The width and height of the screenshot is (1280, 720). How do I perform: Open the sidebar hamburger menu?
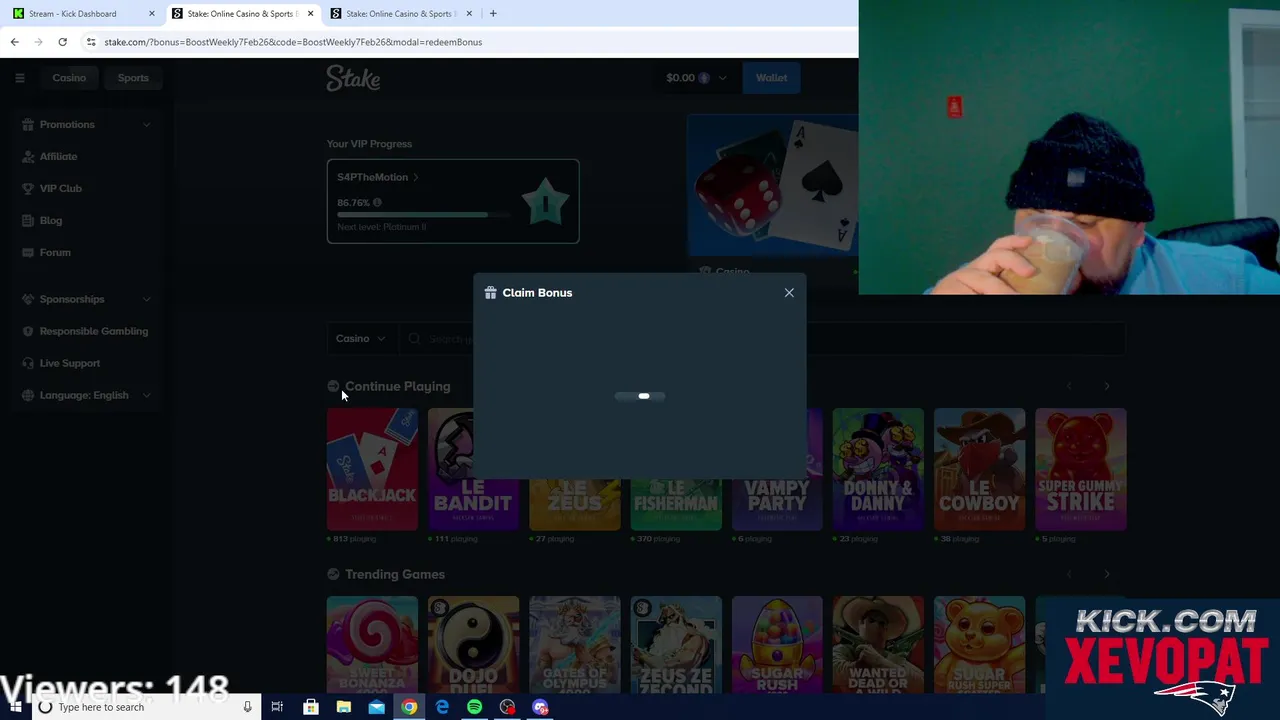[x=19, y=78]
